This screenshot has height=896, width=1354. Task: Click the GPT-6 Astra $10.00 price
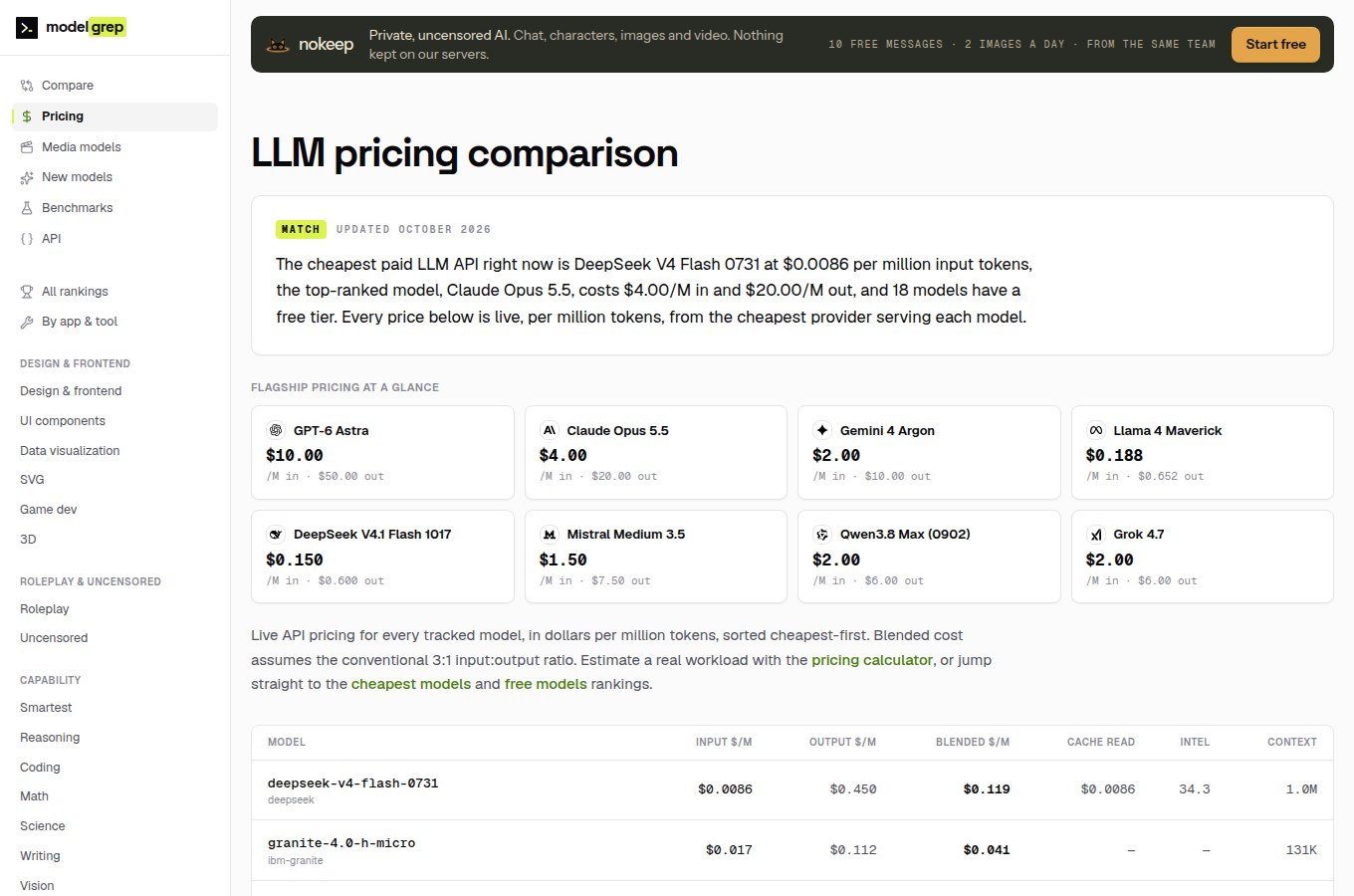click(295, 456)
